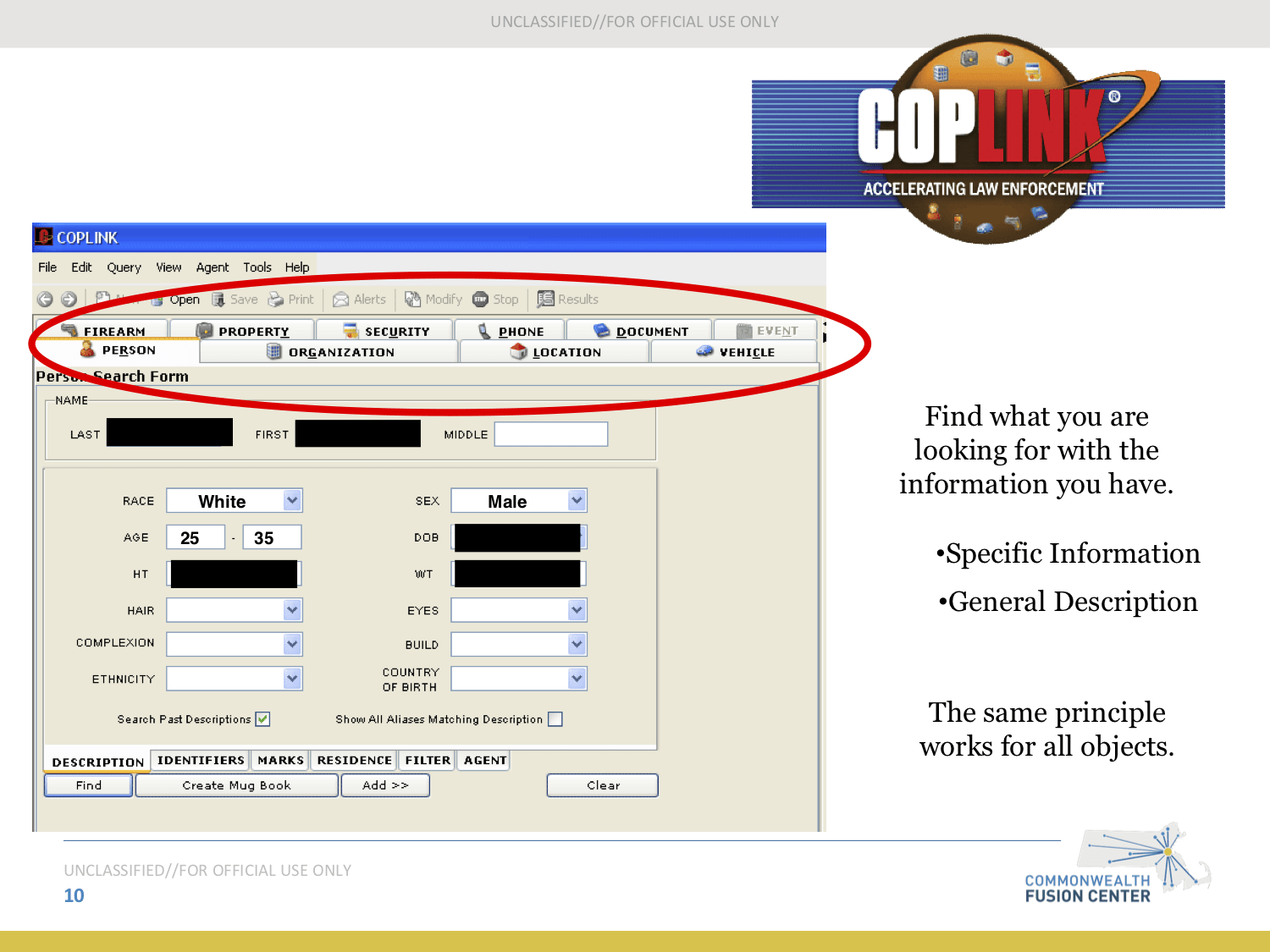Expand the Complexion dropdown

(292, 644)
